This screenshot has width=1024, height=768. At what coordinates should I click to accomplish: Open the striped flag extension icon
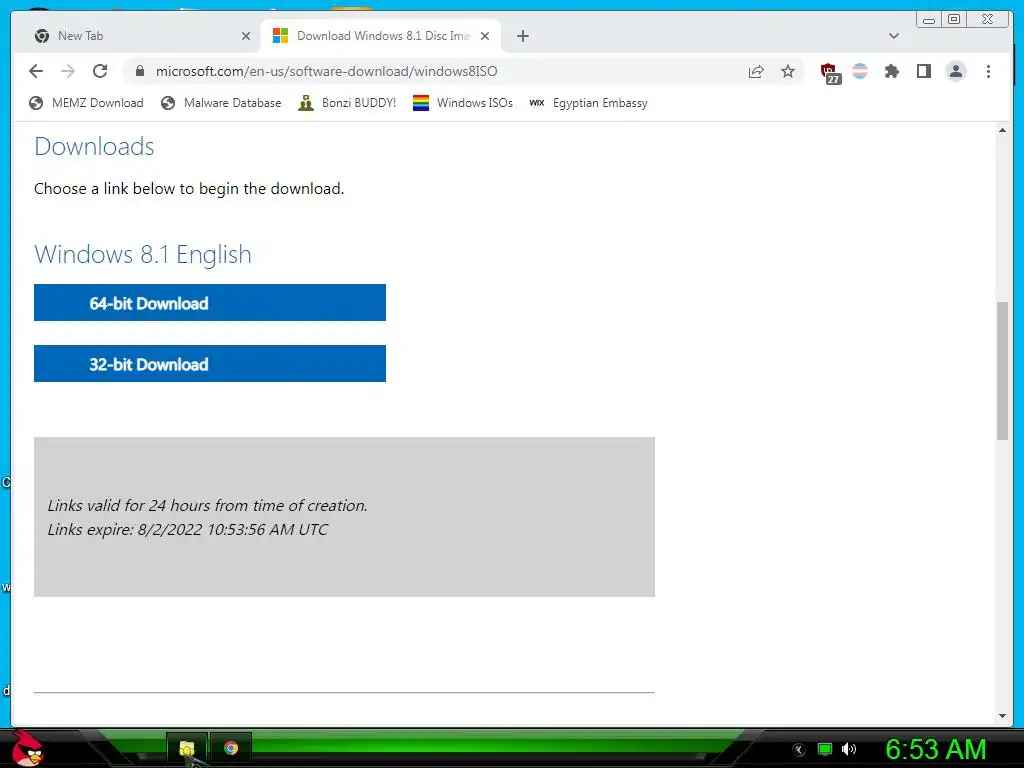coord(860,71)
